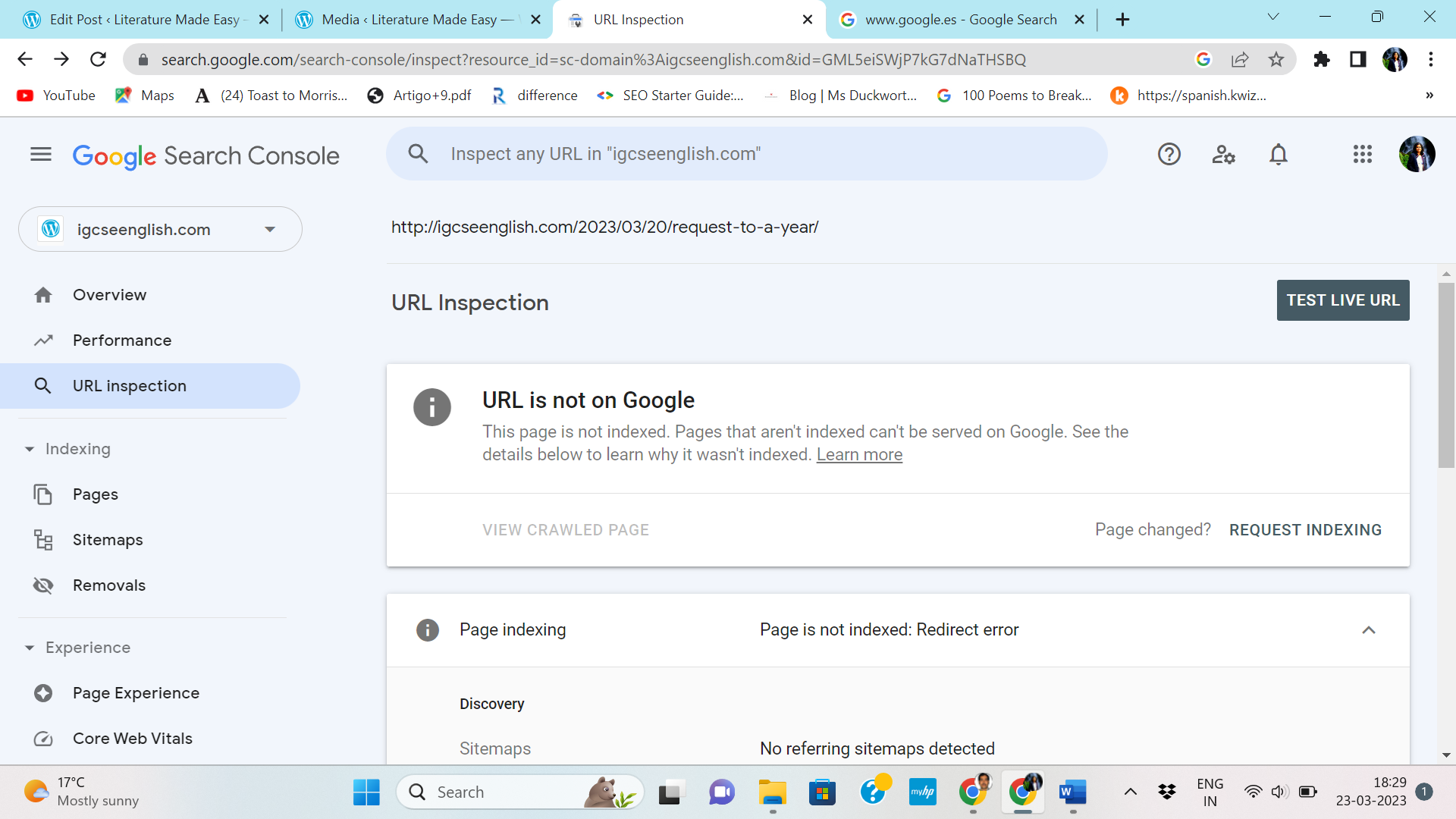
Task: Open the Learn more link
Action: [x=859, y=455]
